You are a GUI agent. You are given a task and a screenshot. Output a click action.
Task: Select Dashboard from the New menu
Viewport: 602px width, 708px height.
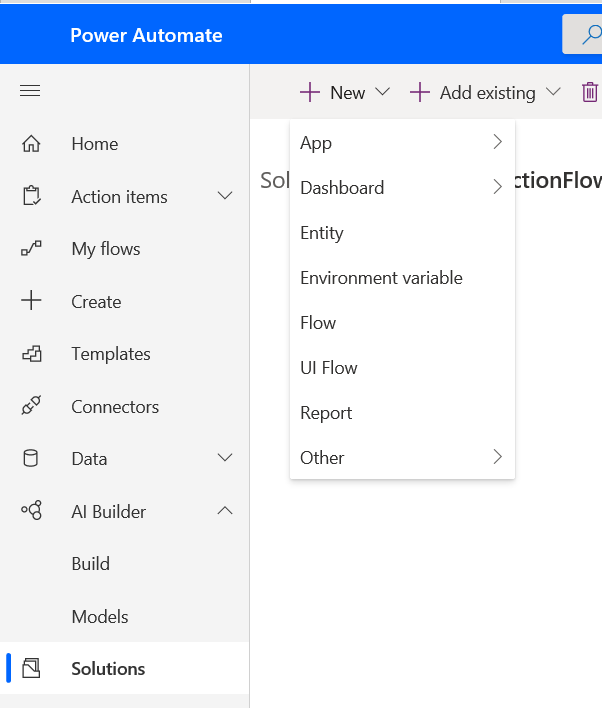[402, 187]
